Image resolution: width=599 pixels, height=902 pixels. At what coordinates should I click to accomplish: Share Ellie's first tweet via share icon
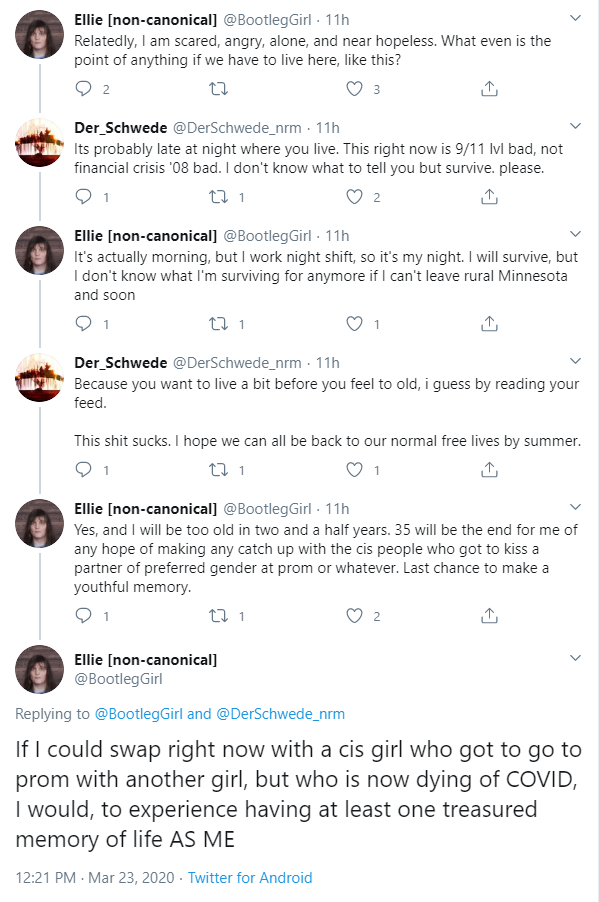(489, 89)
